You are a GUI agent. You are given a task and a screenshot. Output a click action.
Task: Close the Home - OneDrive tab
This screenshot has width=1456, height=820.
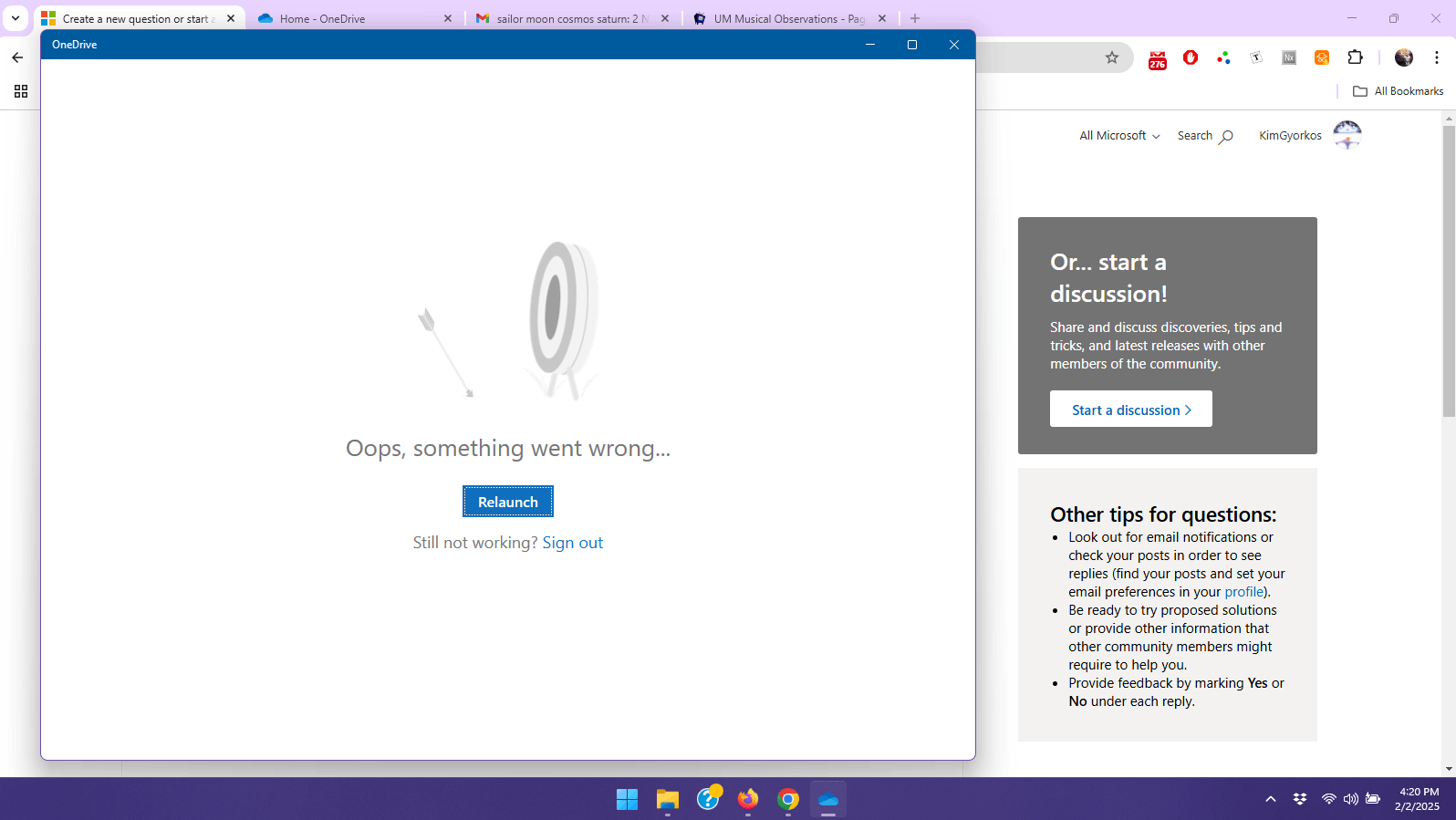coord(448,18)
